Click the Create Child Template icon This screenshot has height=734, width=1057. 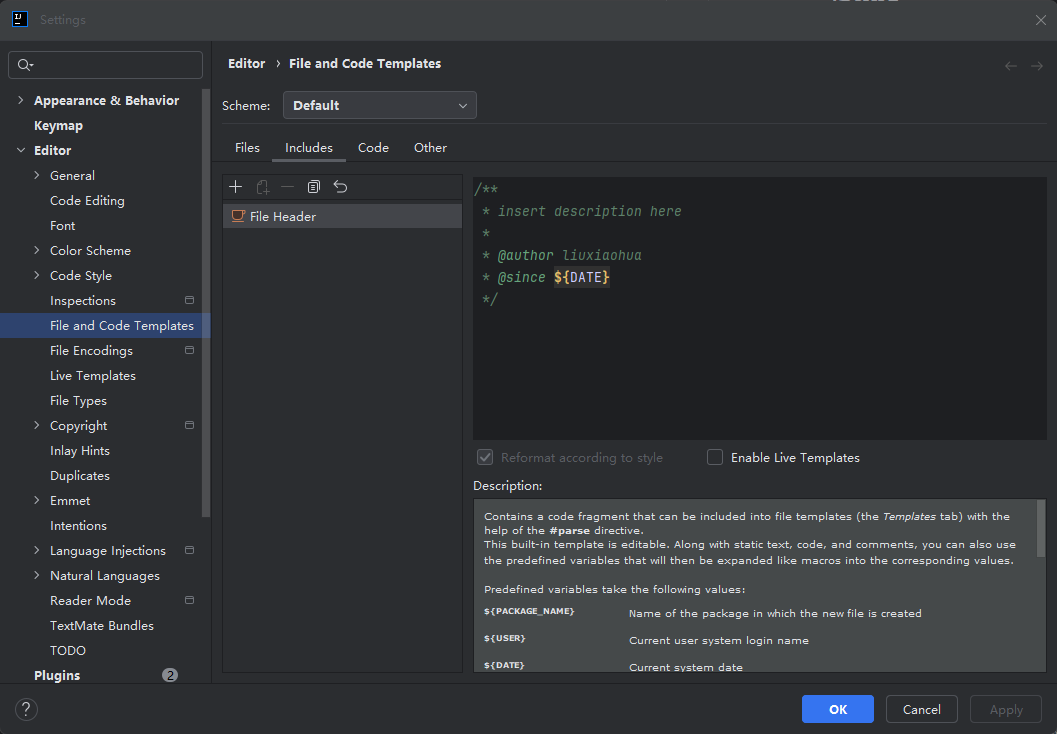tap(262, 187)
